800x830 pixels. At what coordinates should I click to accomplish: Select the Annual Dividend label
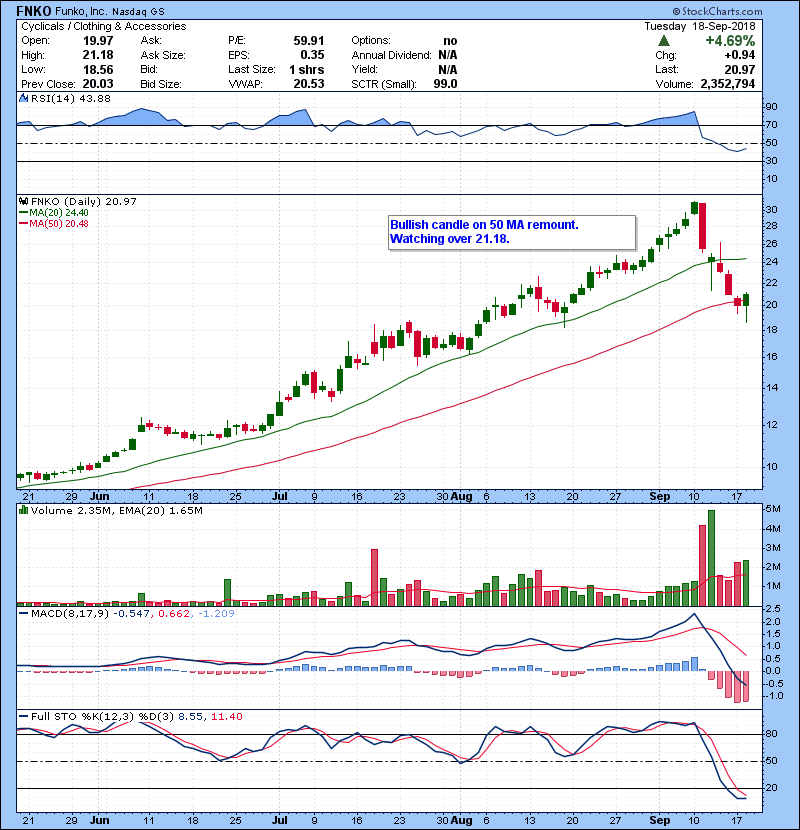click(392, 55)
